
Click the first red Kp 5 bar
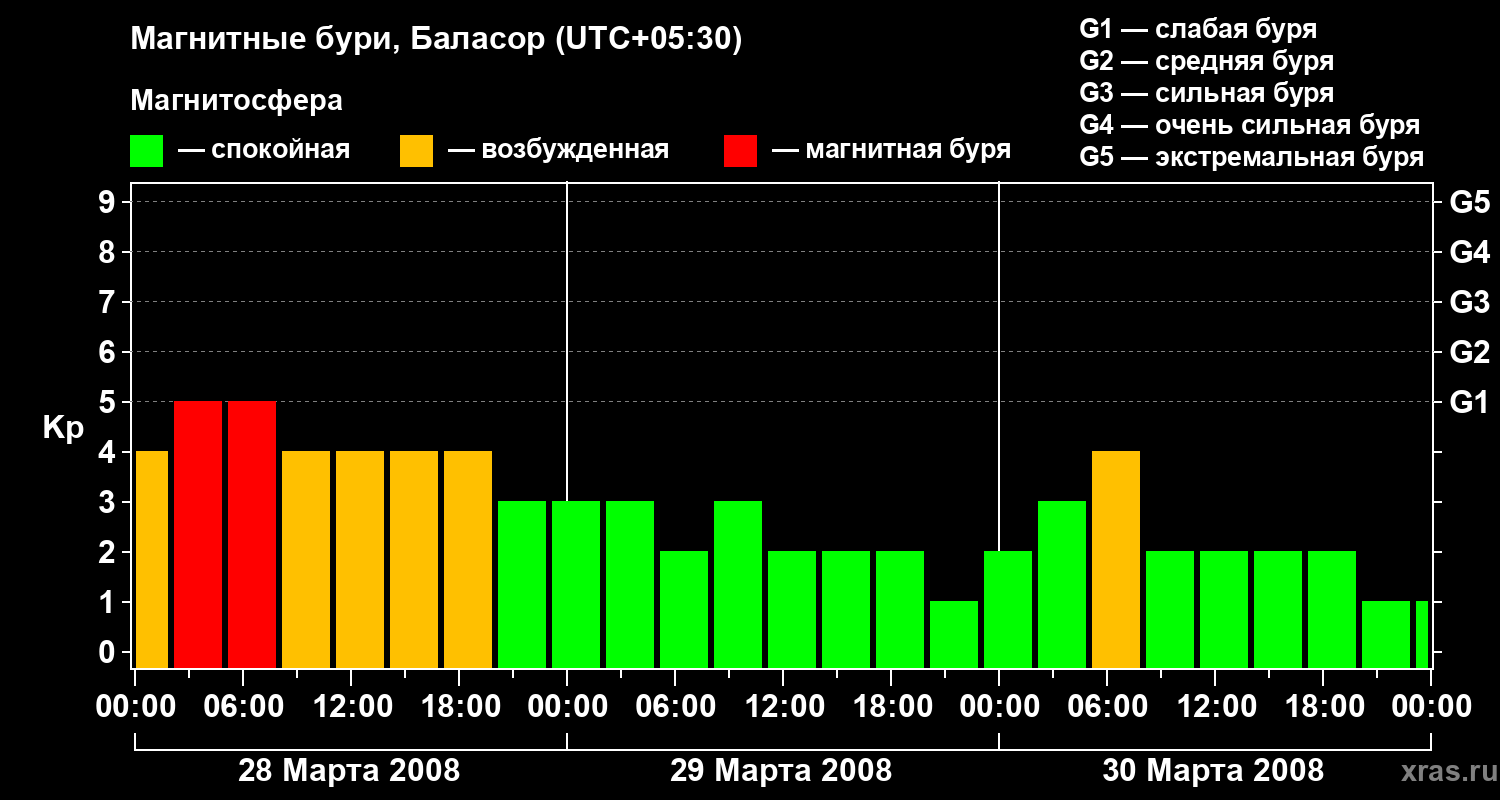pyautogui.click(x=198, y=534)
